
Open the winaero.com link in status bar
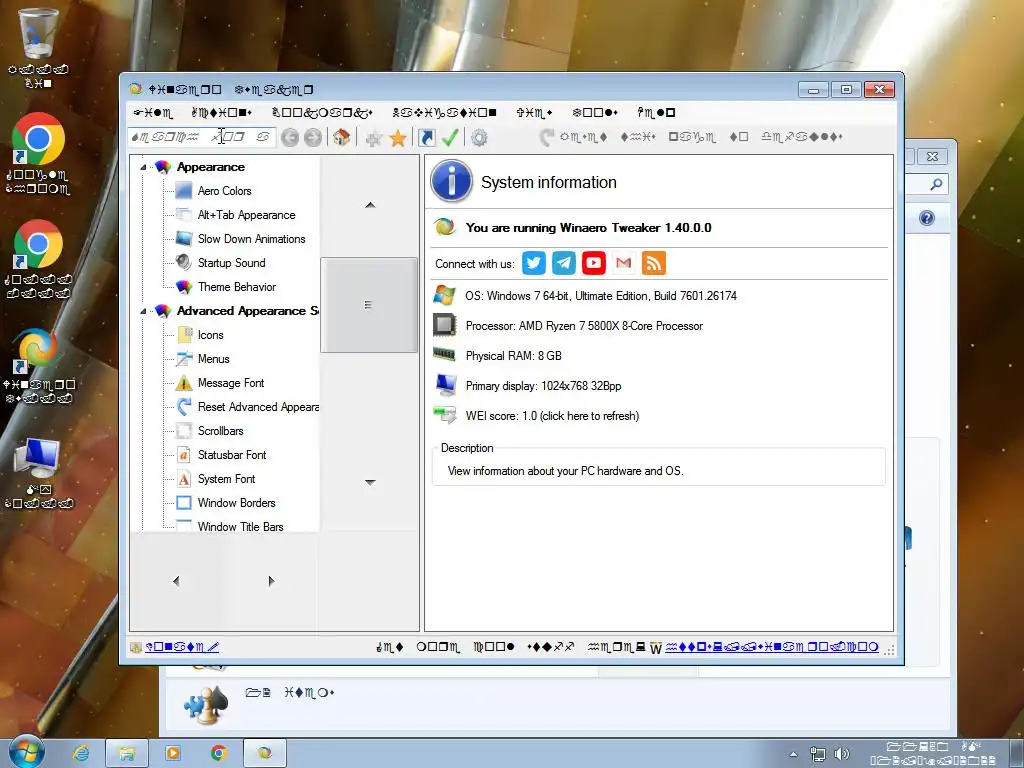coord(771,647)
